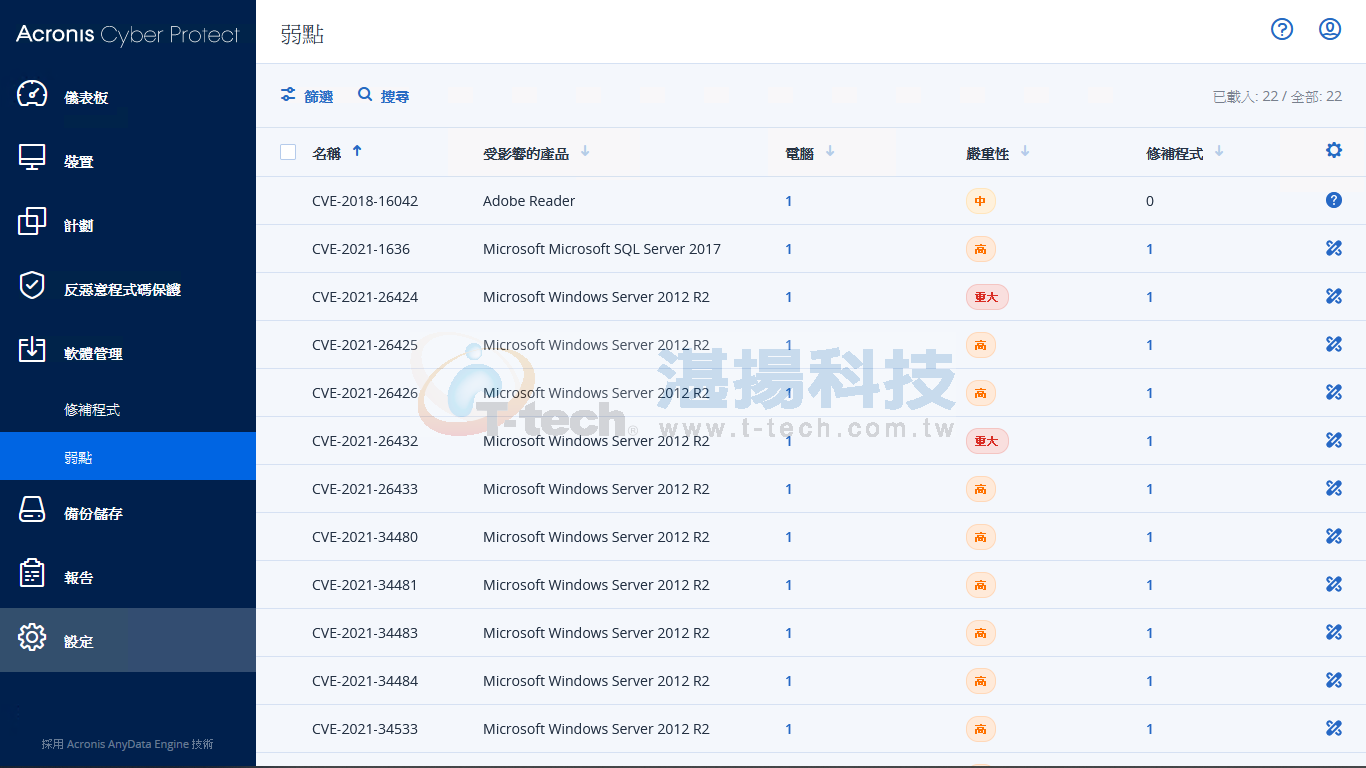1366x768 pixels.
Task: Click the 已載入: 22 / 全部: 22 counter text
Action: click(1277, 97)
